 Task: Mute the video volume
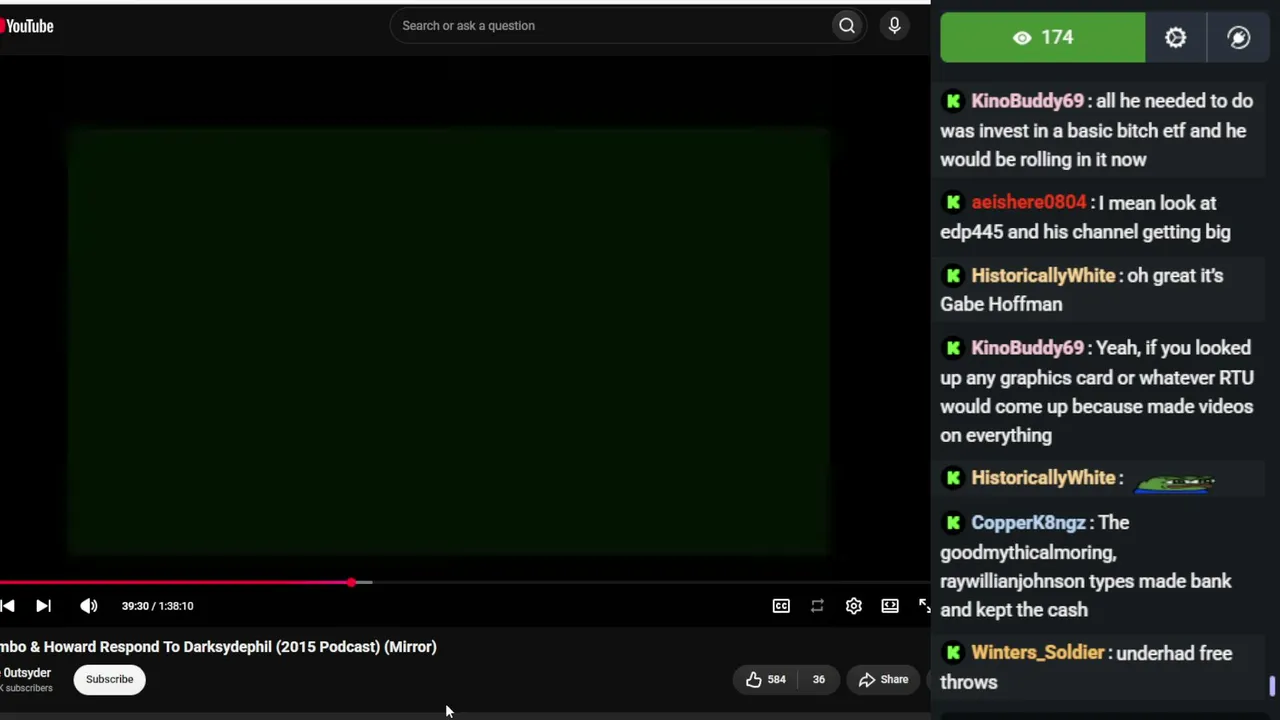[x=89, y=606]
